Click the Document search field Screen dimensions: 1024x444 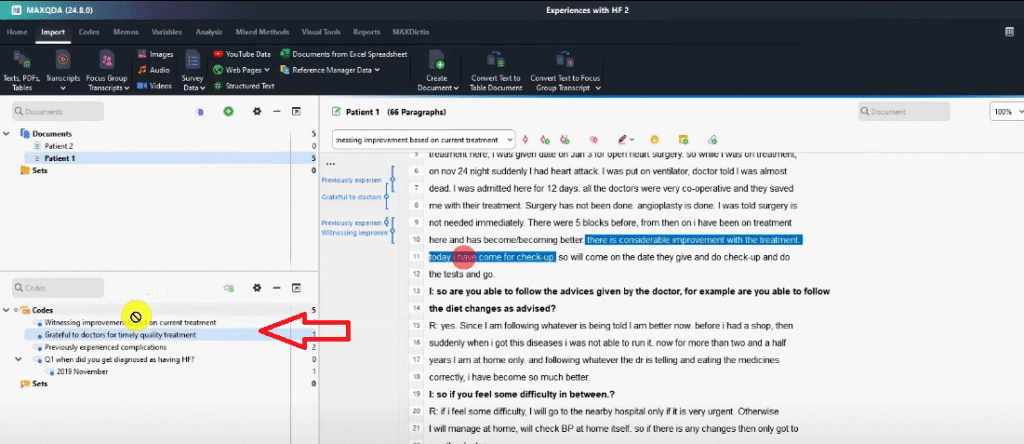pos(904,112)
